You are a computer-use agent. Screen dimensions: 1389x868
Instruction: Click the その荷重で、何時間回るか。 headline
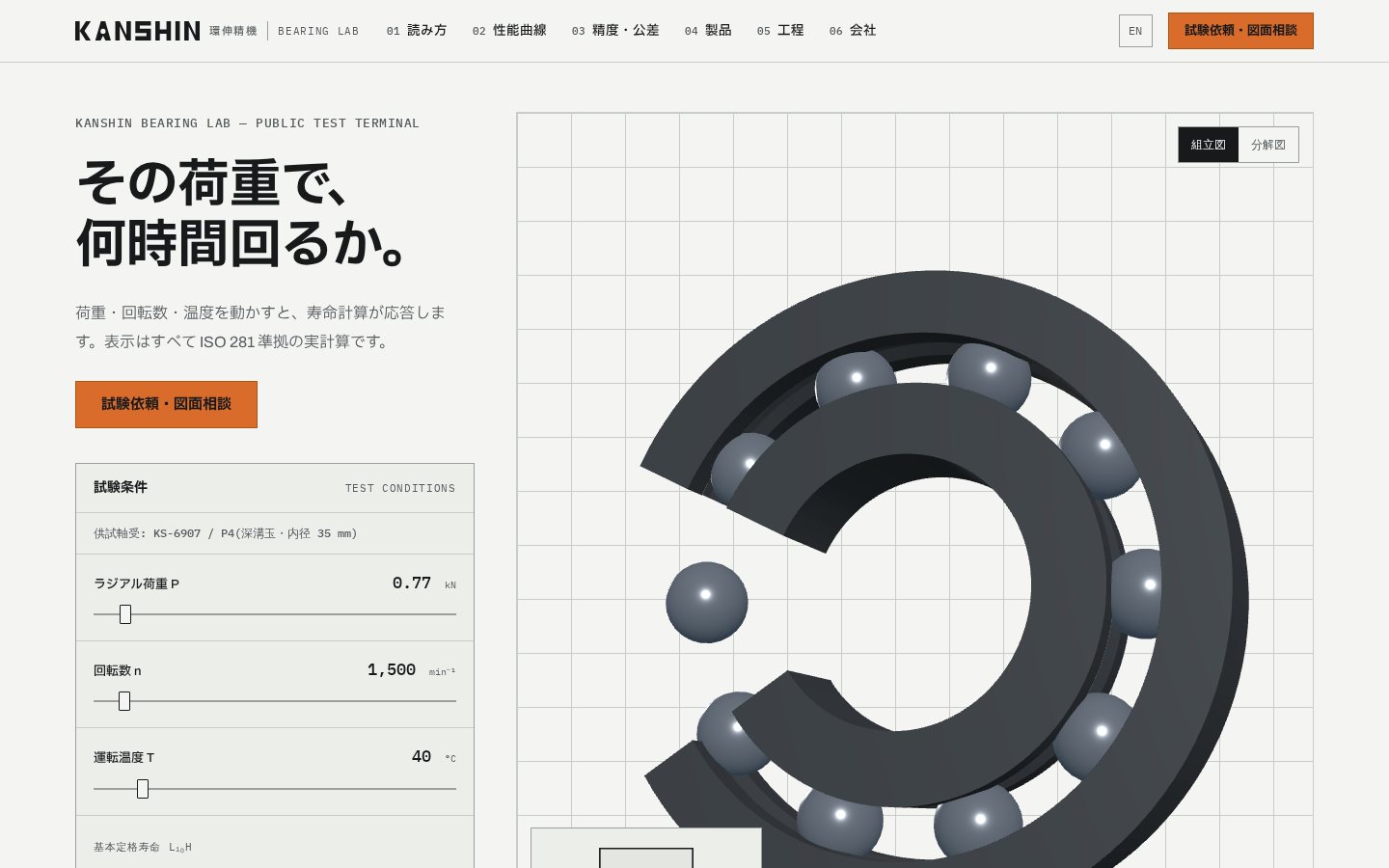tap(243, 212)
